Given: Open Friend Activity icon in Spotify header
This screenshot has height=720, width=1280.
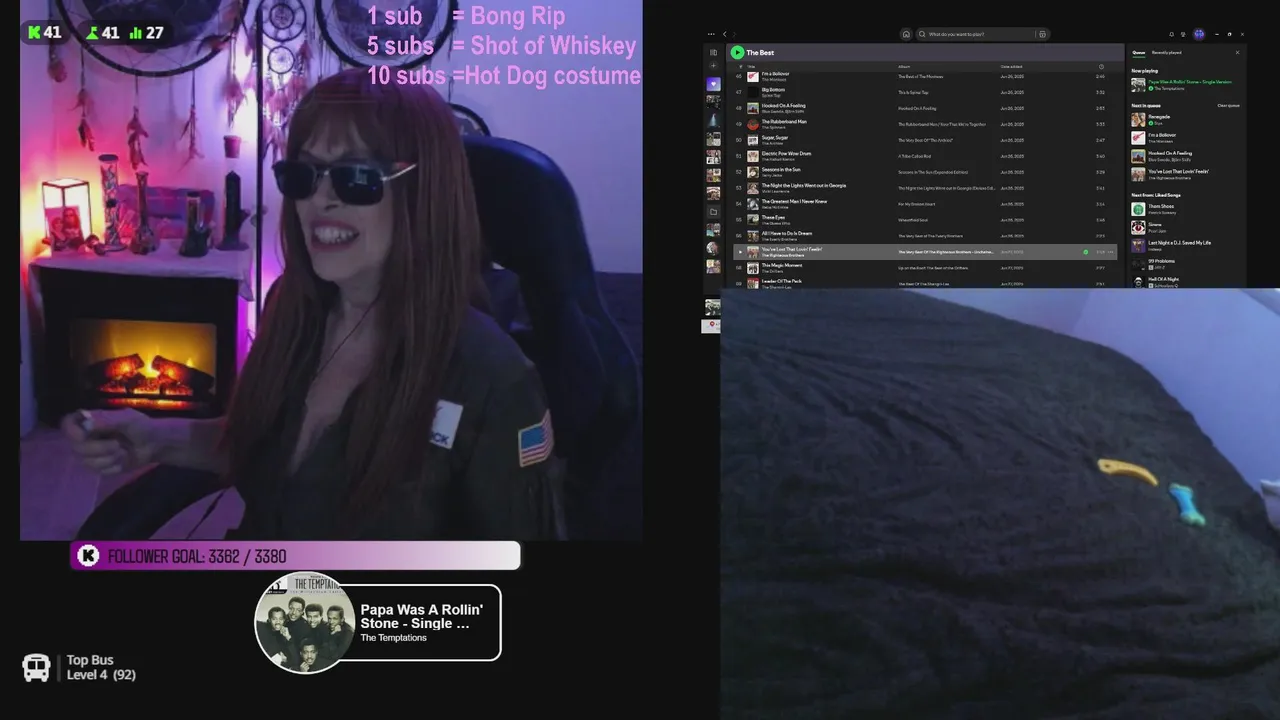Looking at the screenshot, I should pyautogui.click(x=1184, y=34).
